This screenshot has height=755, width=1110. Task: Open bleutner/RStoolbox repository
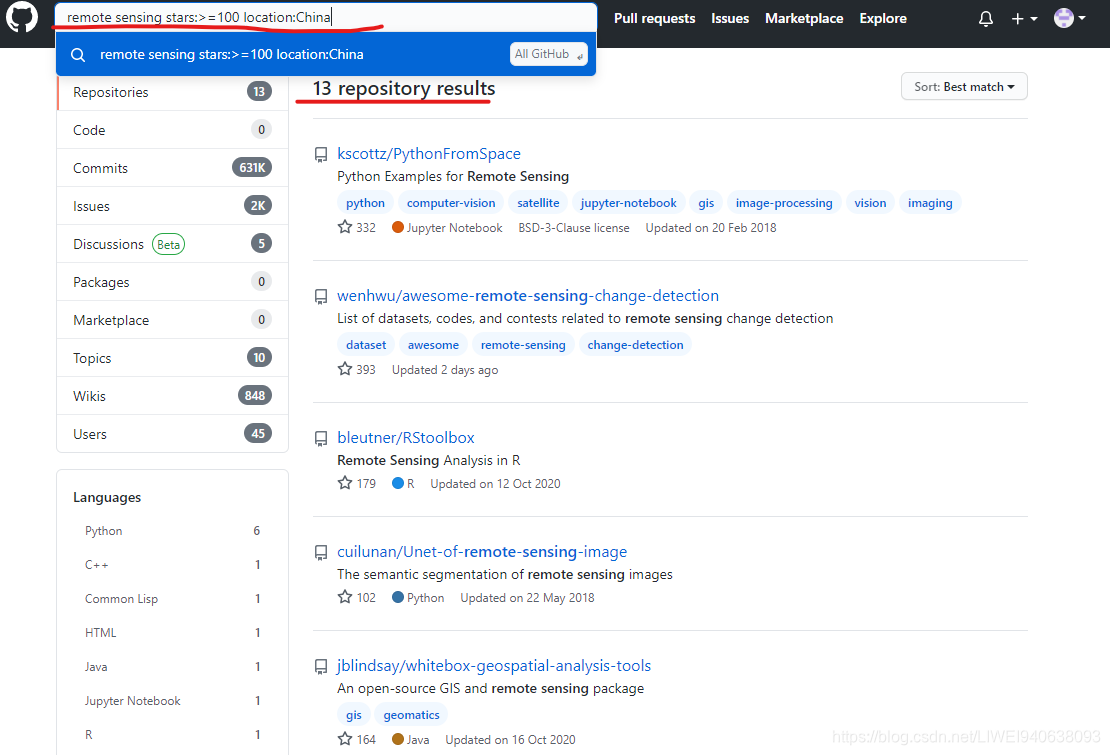406,437
